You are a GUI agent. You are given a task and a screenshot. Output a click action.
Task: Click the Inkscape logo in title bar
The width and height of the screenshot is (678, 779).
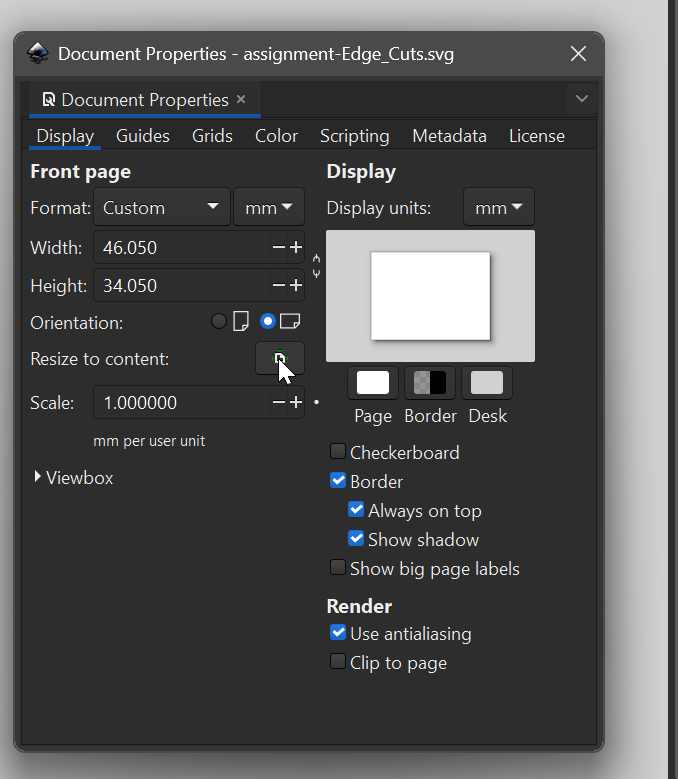[x=38, y=53]
